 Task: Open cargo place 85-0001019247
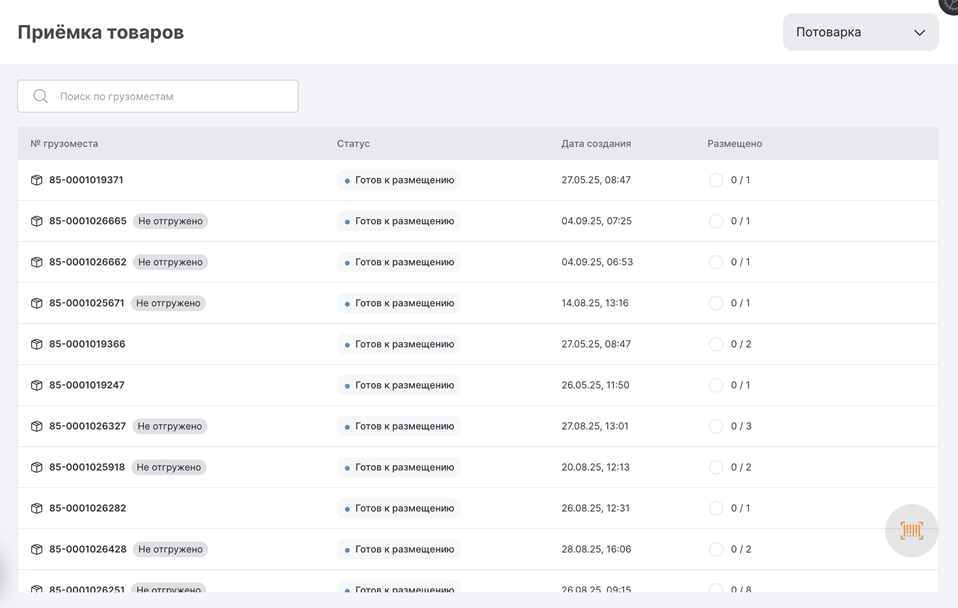[87, 386]
